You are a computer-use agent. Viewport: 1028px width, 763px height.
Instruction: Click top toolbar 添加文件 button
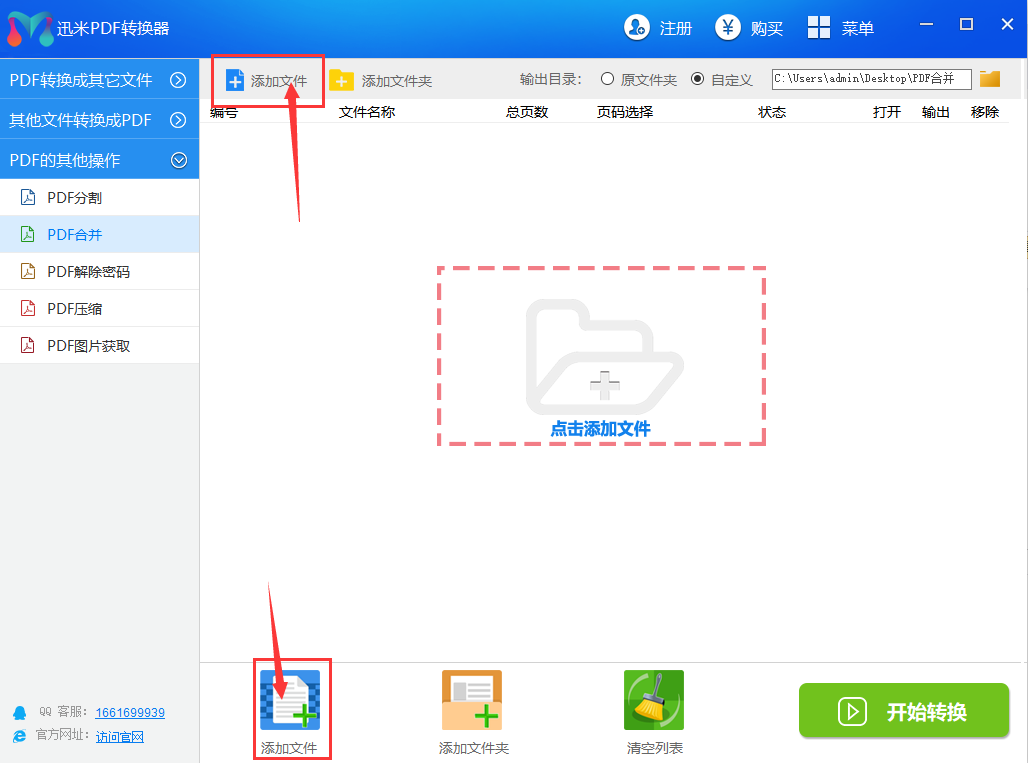(x=267, y=80)
